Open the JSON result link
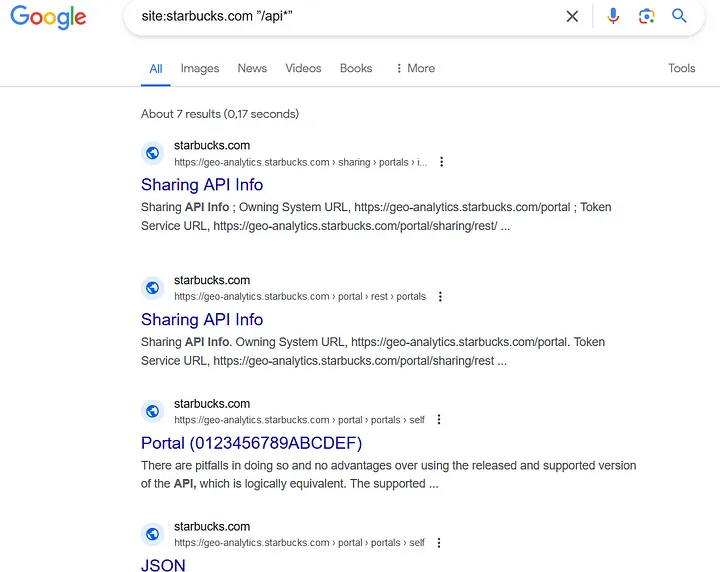Screen dimensions: 720x572 (163, 565)
